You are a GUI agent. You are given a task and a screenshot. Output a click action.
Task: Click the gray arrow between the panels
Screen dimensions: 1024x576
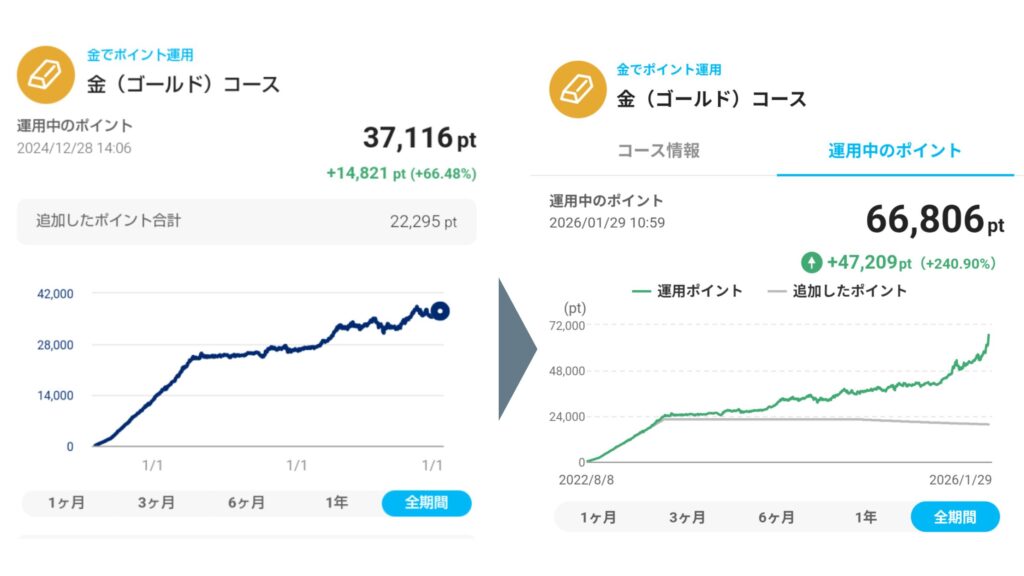coord(517,349)
